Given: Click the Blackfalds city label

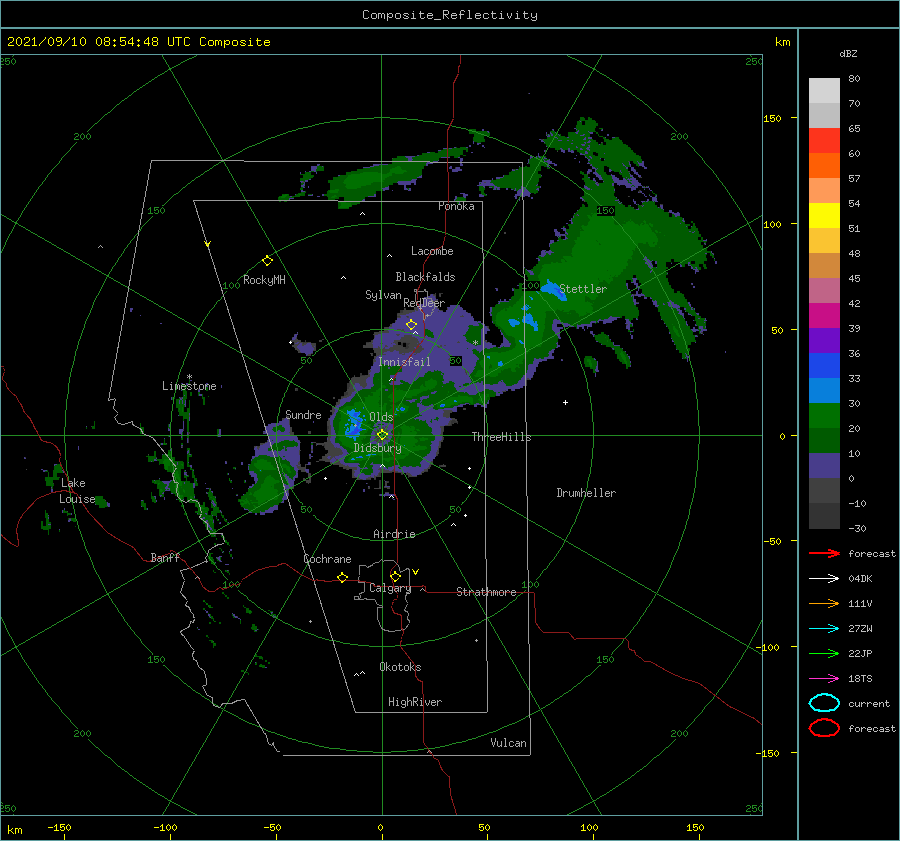Looking at the screenshot, I should [x=425, y=277].
